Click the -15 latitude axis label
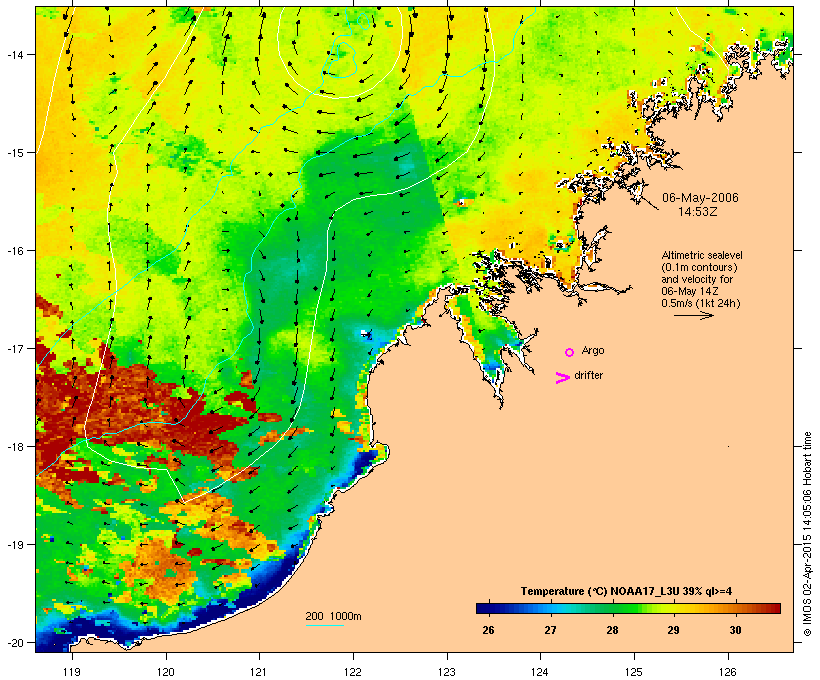The height and width of the screenshot is (680, 820). pos(14,152)
